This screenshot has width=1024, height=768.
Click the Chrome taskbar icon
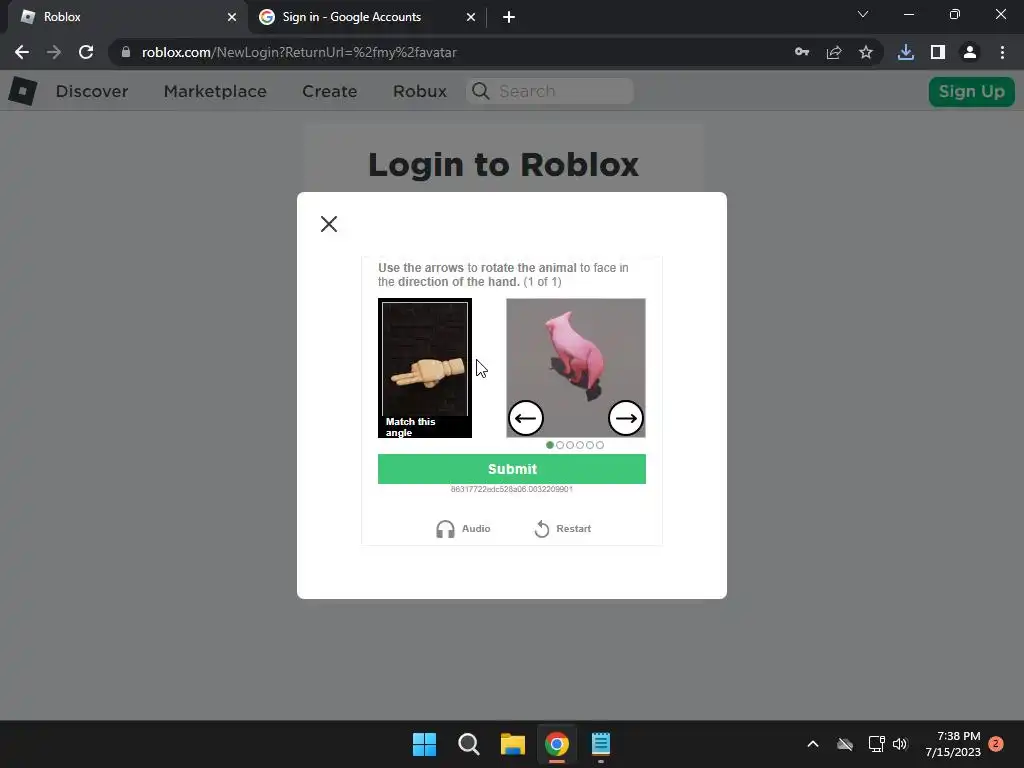tap(557, 744)
